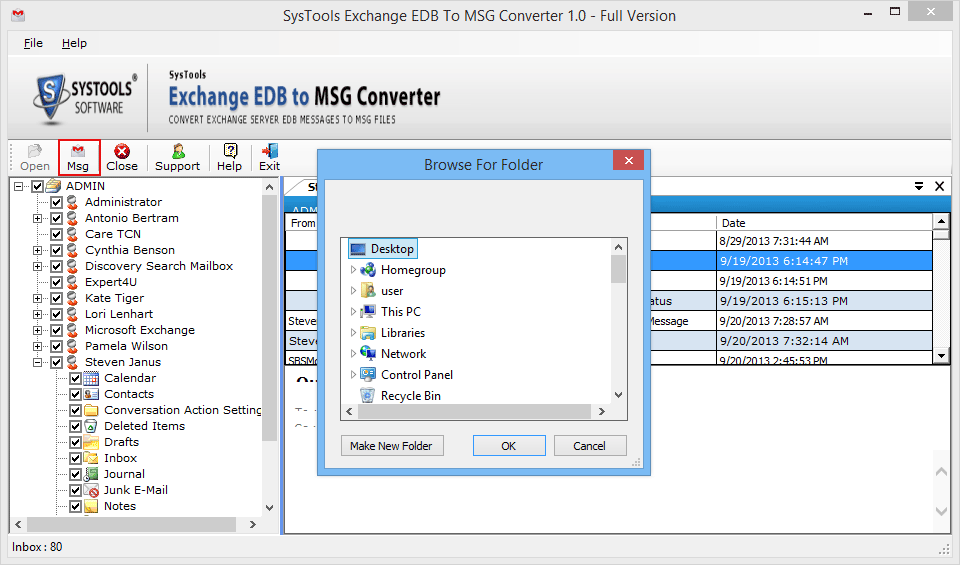Click the Control Panel icon
The image size is (960, 565).
368,375
